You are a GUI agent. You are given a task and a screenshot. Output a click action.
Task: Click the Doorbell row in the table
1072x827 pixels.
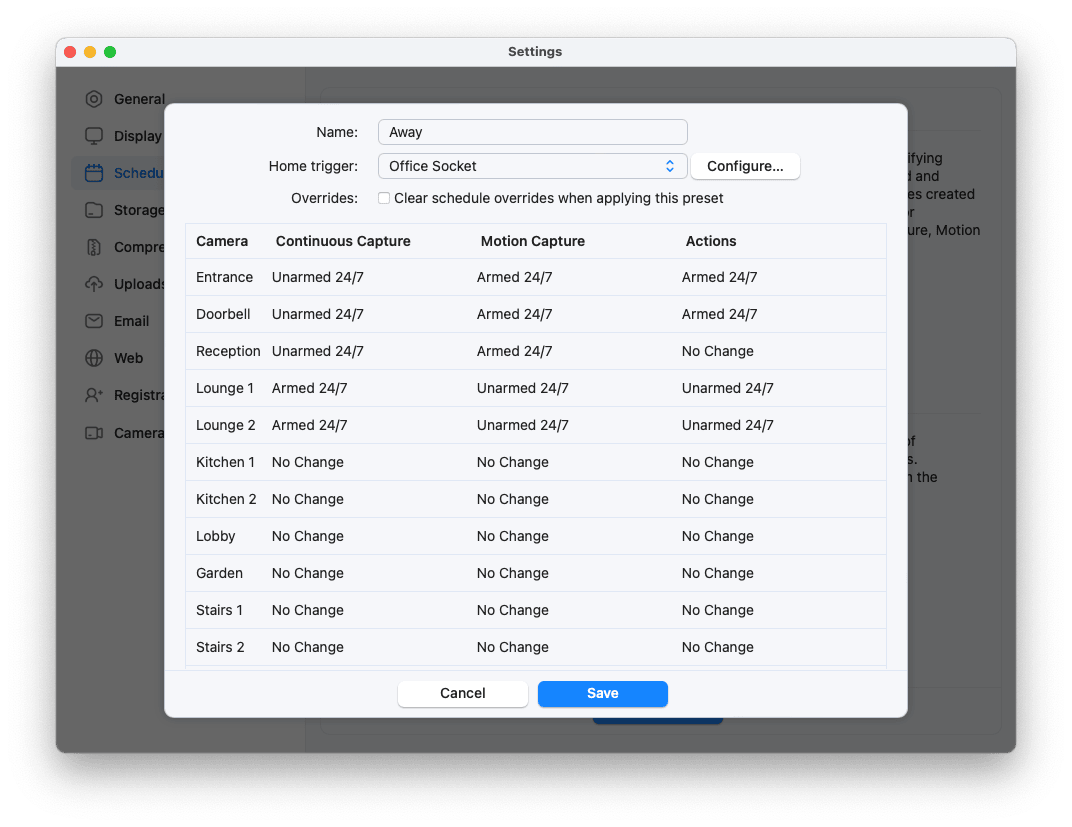point(535,314)
